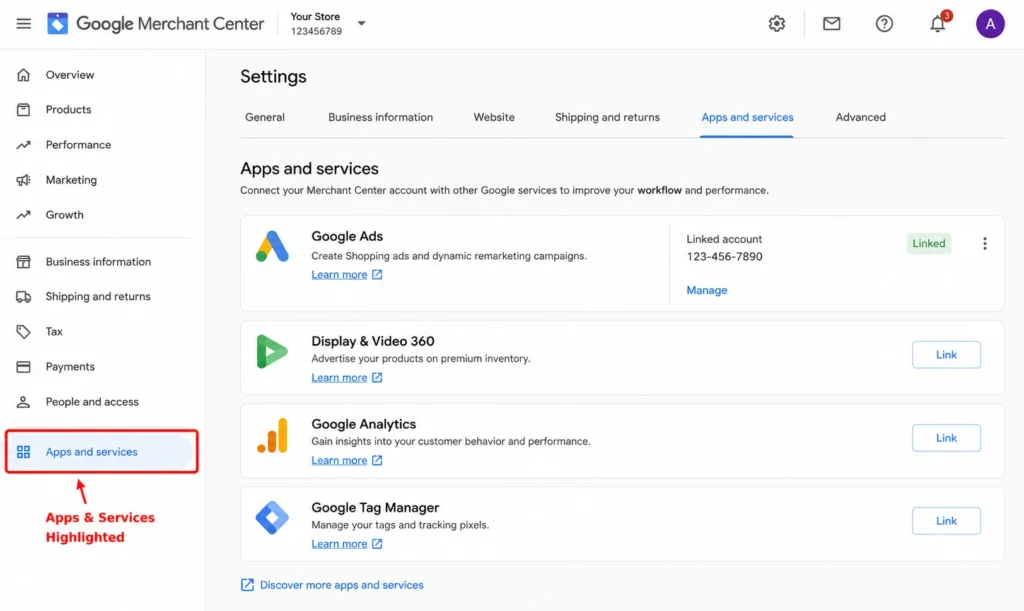Open the mail inbox icon
The width and height of the screenshot is (1024, 611).
[x=831, y=24]
